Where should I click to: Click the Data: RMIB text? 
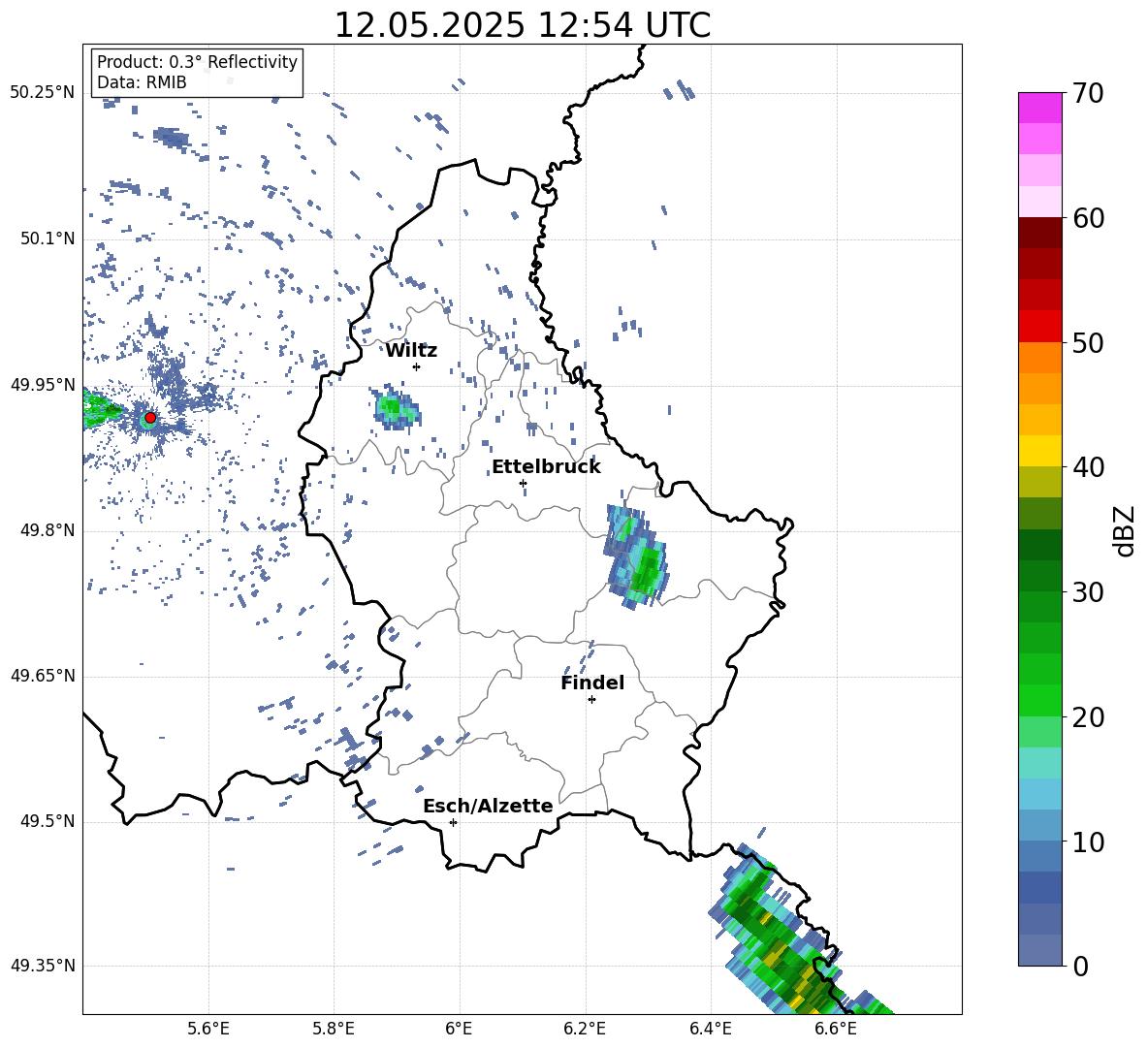tap(142, 82)
